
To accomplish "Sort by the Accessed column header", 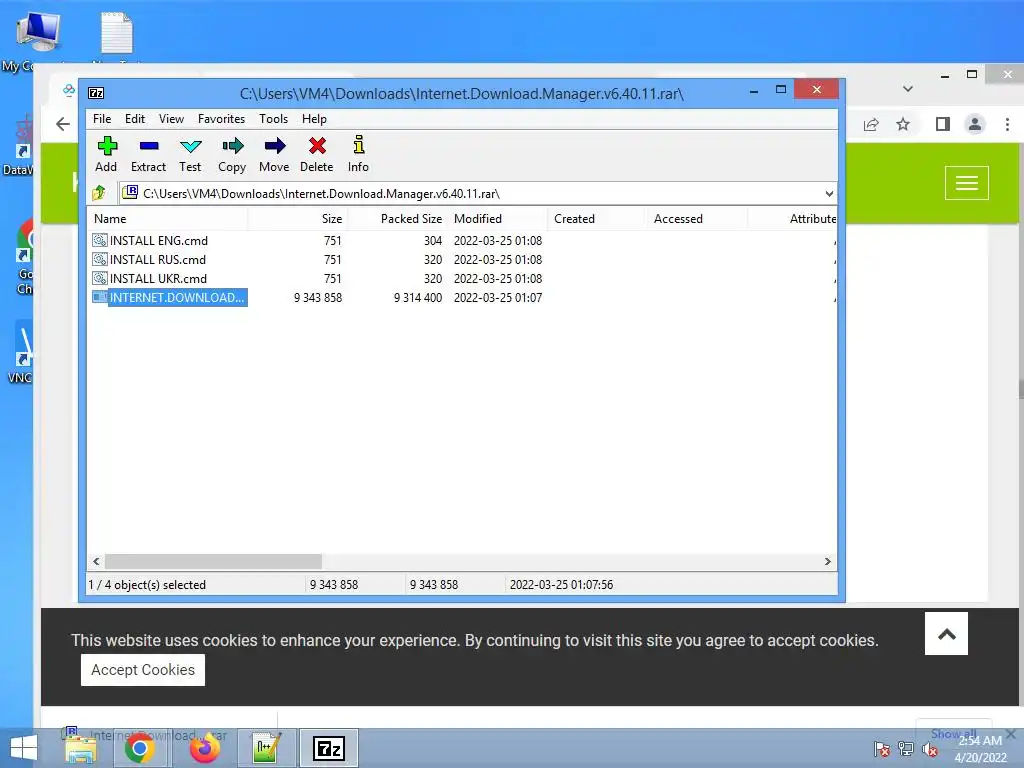I will point(697,219).
